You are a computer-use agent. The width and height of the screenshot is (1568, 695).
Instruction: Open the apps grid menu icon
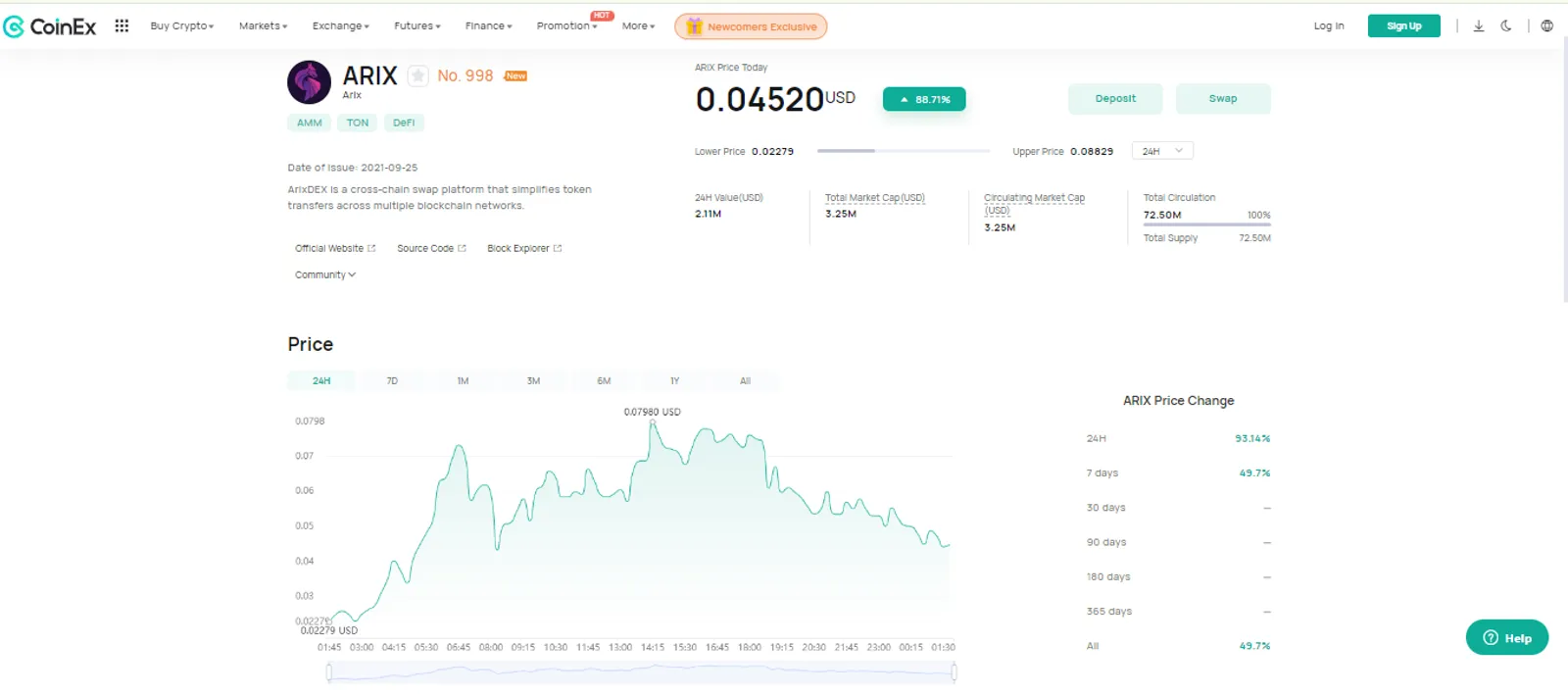click(x=122, y=25)
